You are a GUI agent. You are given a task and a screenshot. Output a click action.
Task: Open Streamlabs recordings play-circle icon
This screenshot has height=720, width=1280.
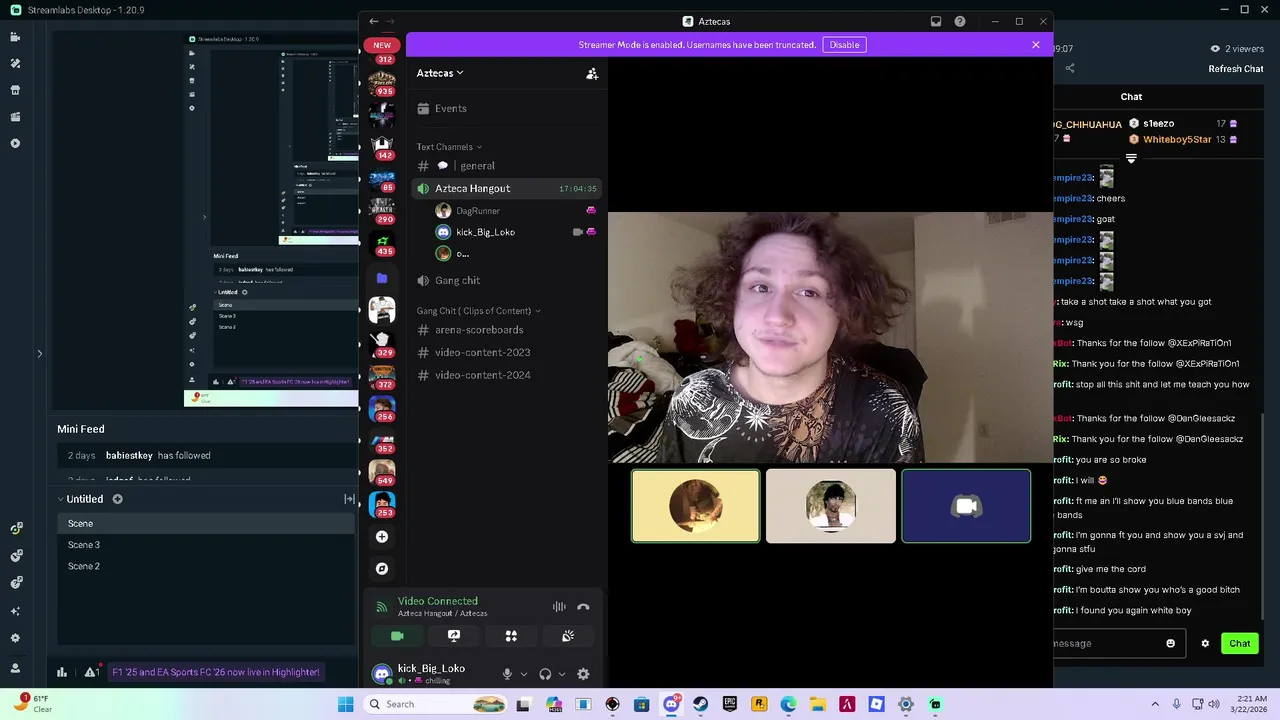[x=15, y=144]
